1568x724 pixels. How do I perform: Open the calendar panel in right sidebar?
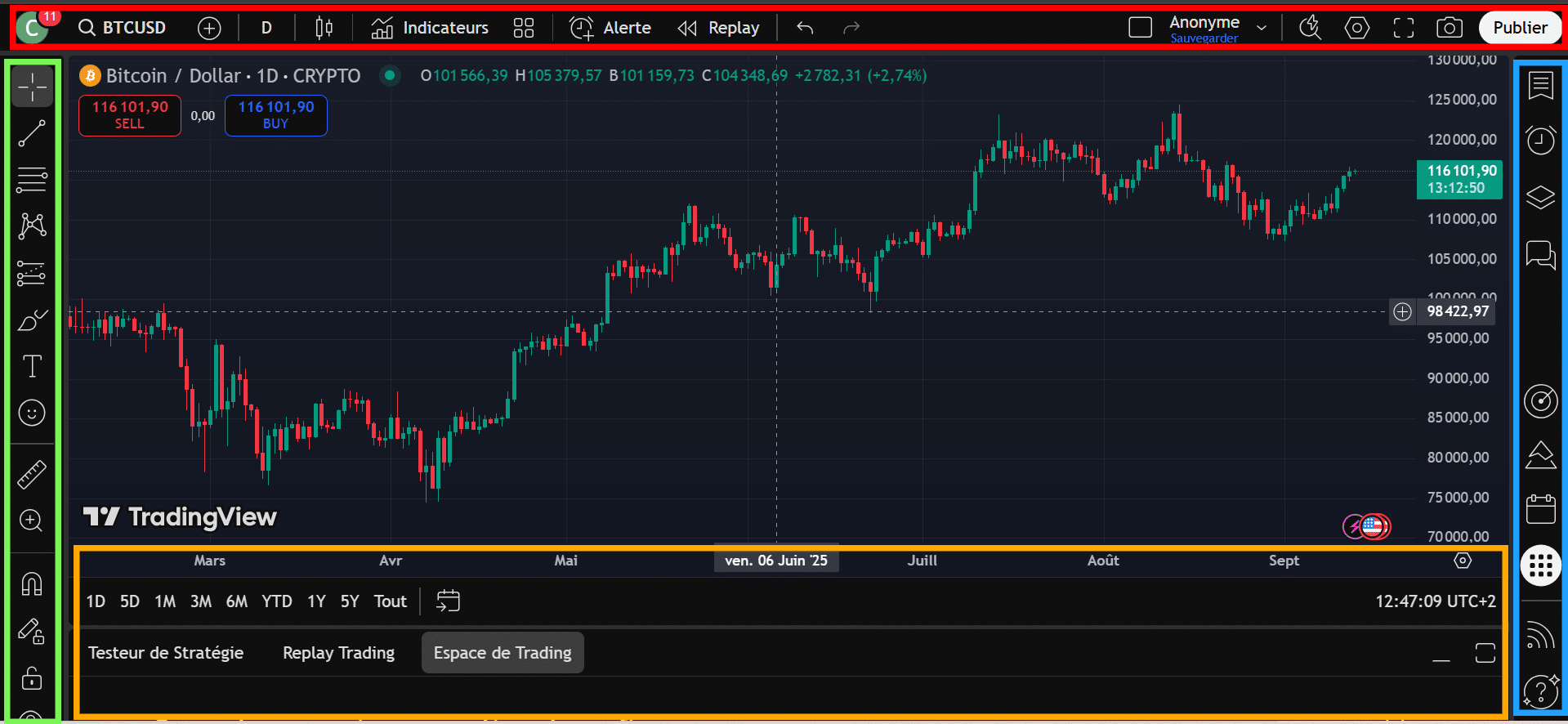(x=1540, y=509)
